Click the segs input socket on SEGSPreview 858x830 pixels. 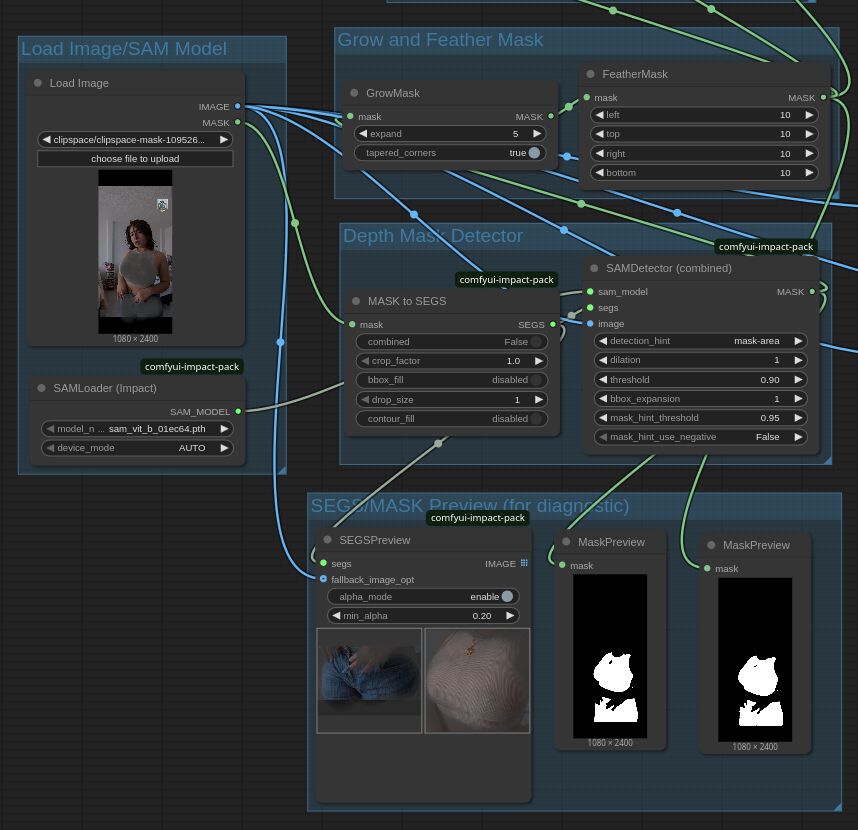point(323,563)
